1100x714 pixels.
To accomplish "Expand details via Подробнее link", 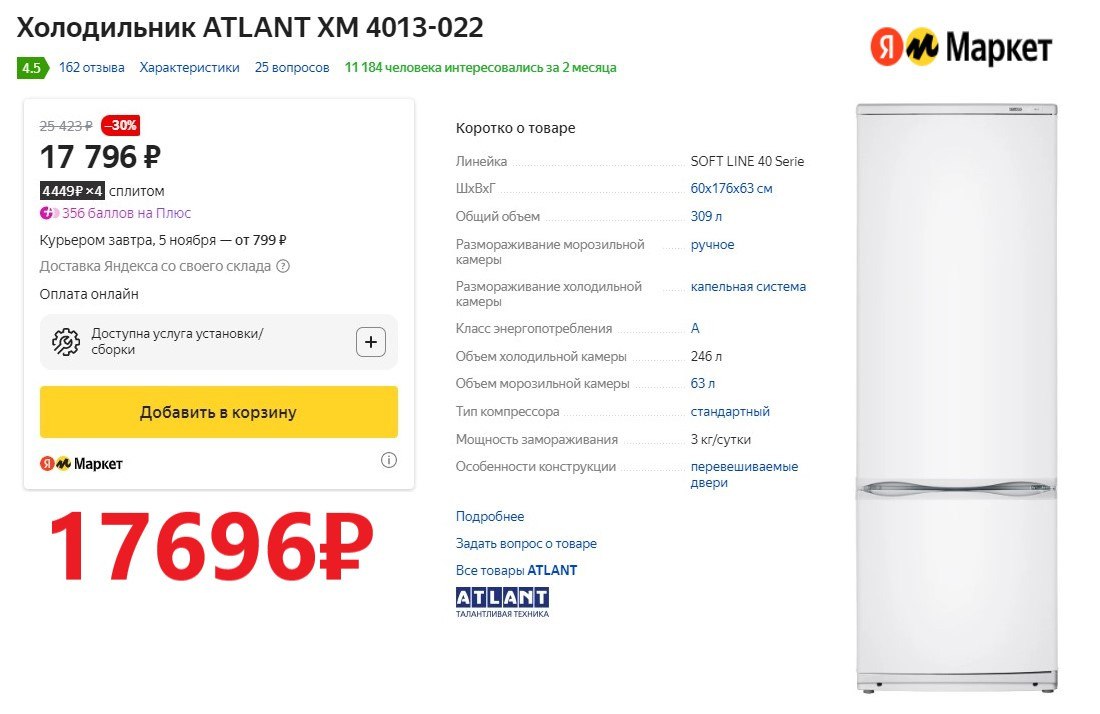I will [490, 517].
